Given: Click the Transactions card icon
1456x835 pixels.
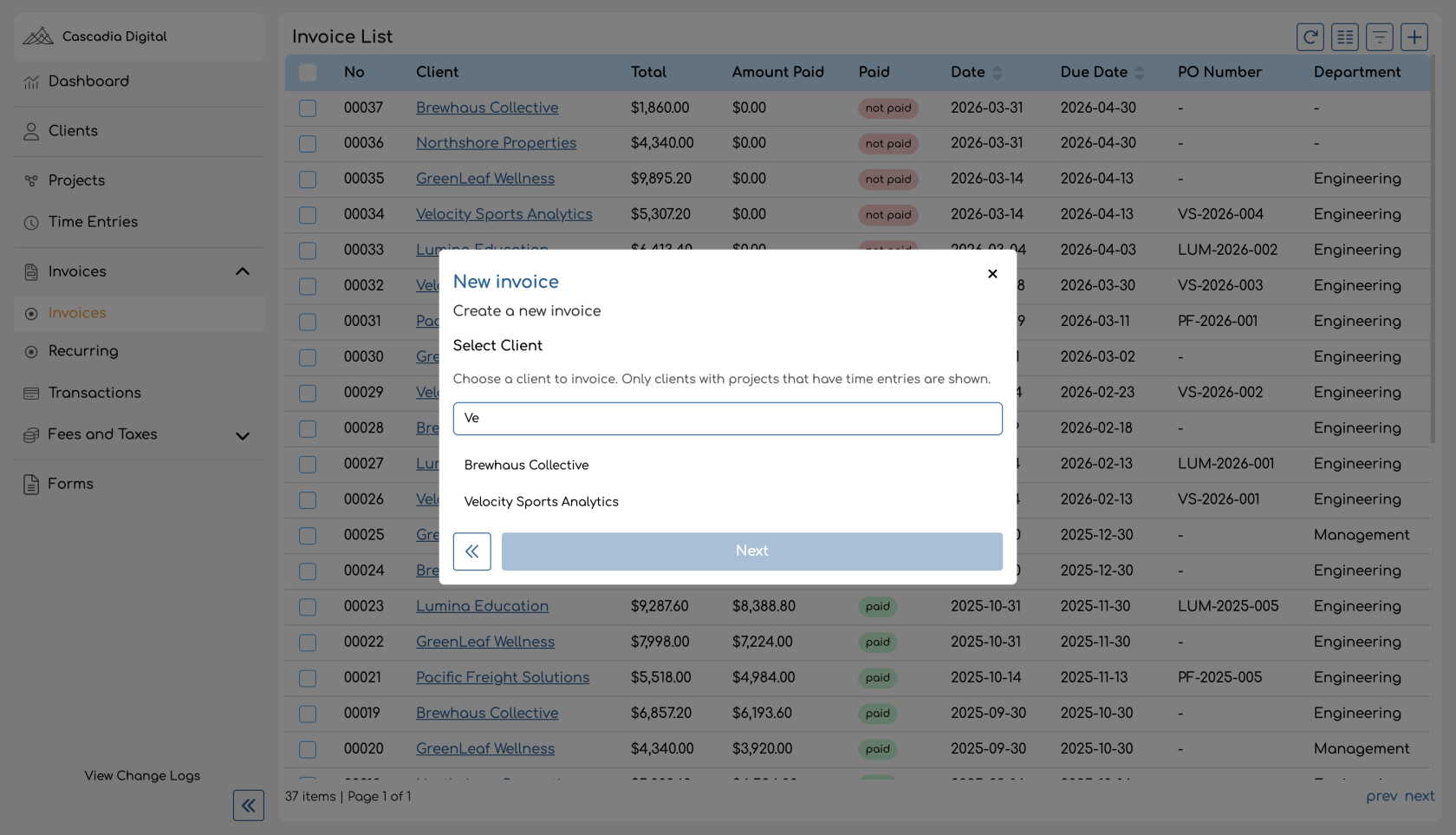Looking at the screenshot, I should click(x=31, y=393).
